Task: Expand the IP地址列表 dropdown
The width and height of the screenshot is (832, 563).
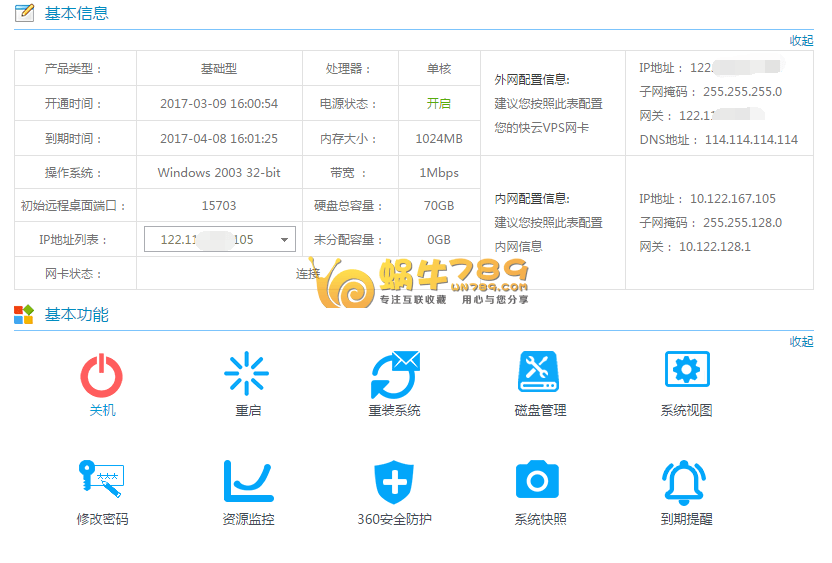Action: tap(218, 240)
